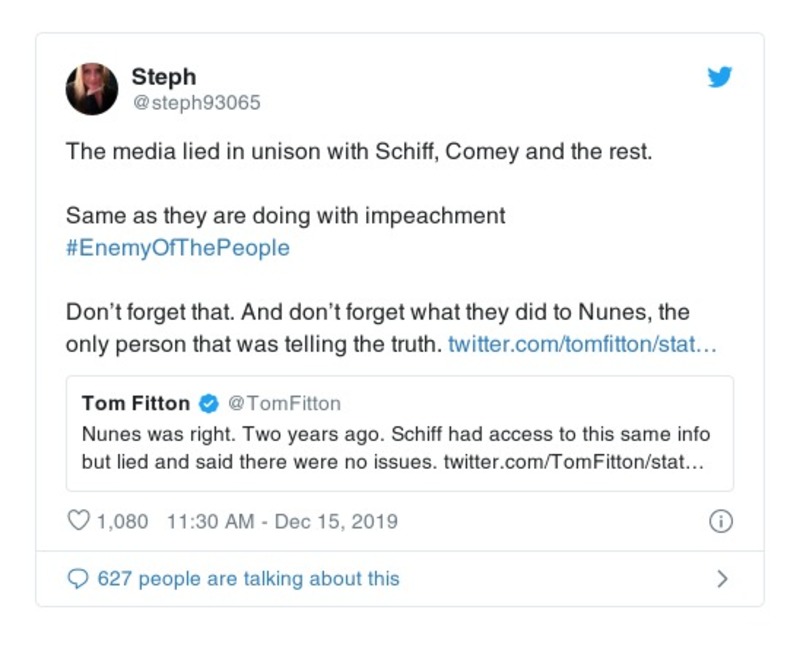
Task: Open the @TomFitton handle
Action: pos(285,404)
